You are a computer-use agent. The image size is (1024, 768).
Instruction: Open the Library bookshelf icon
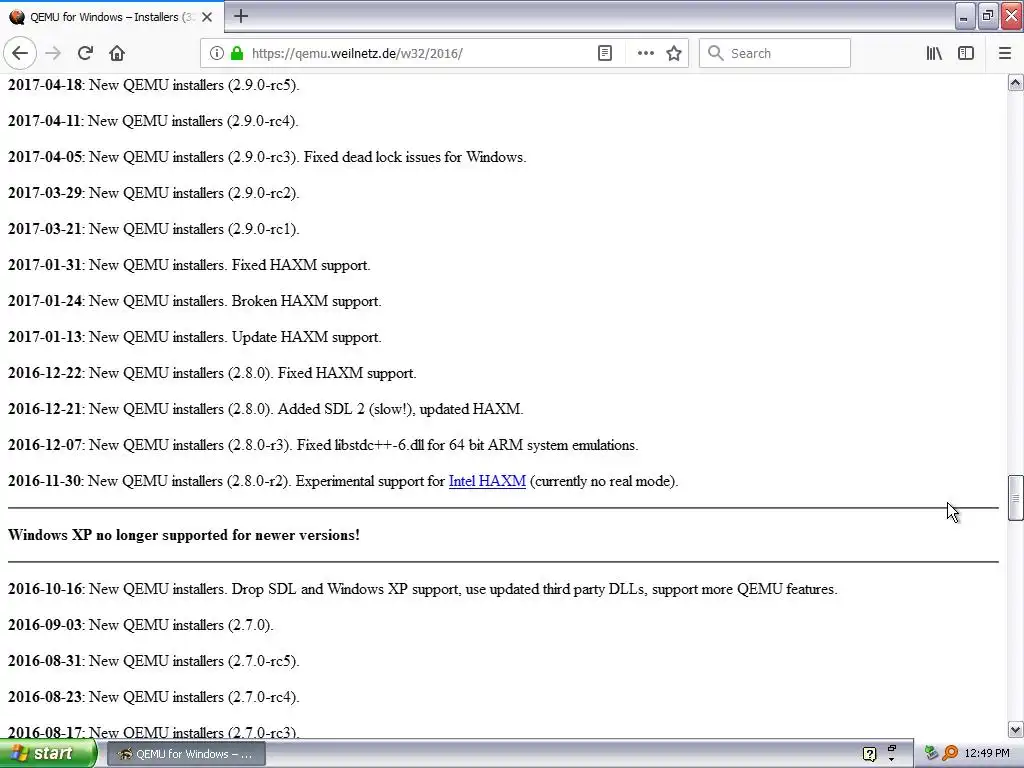pos(934,54)
